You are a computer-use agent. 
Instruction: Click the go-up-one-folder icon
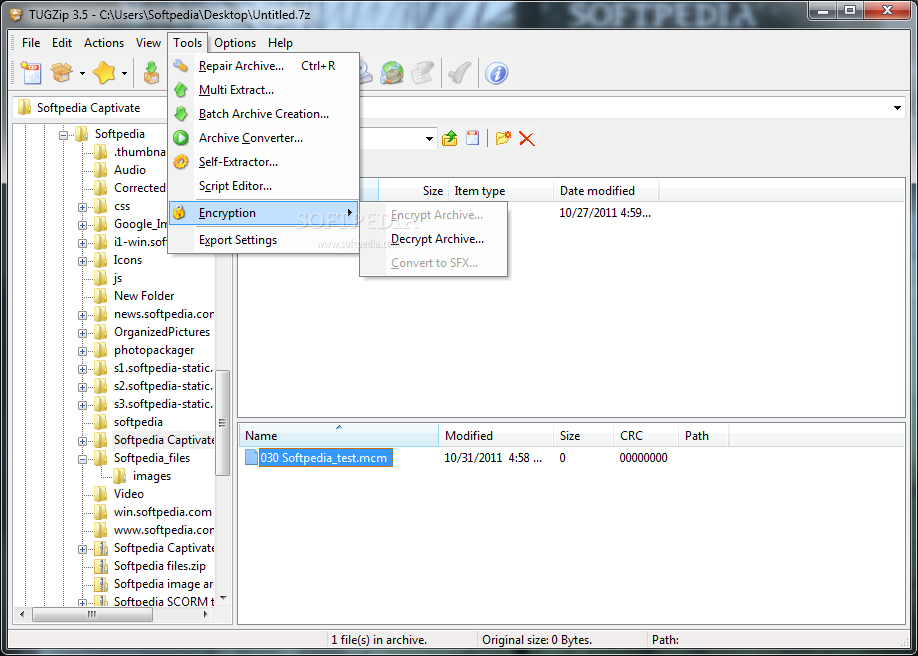tap(450, 138)
